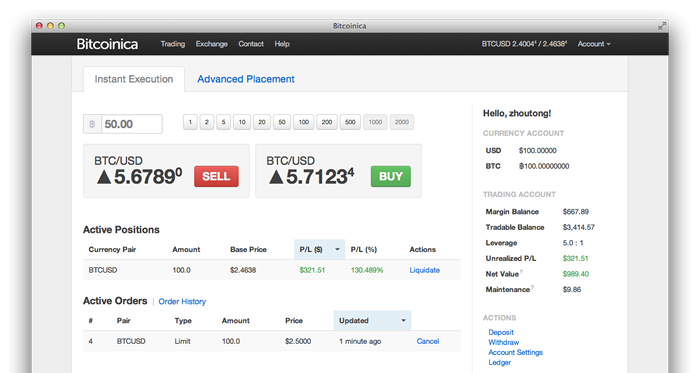
Task: Click the red SELL button
Action: [x=216, y=176]
